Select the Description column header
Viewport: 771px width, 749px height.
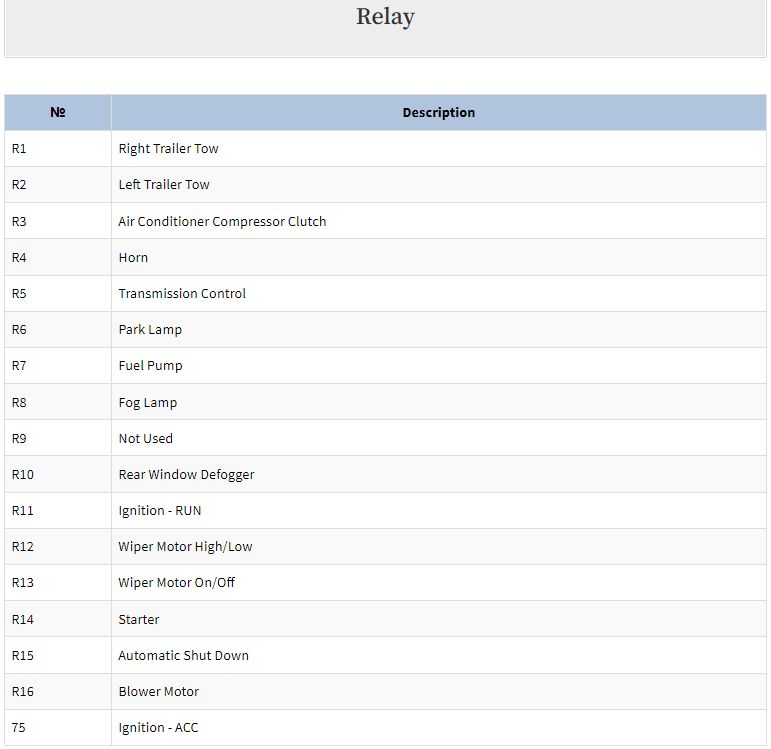point(439,112)
